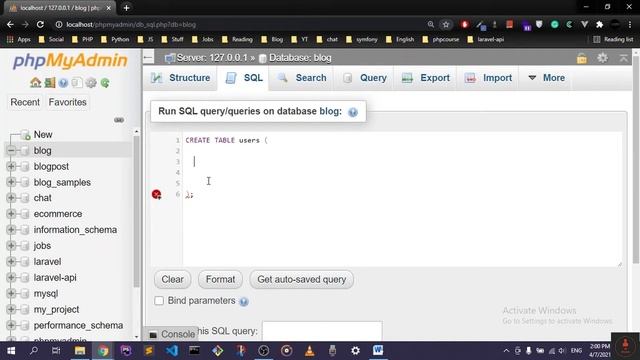Click the link-with-main-panel chain icon
This screenshot has width=640, height=360.
click(x=119, y=120)
